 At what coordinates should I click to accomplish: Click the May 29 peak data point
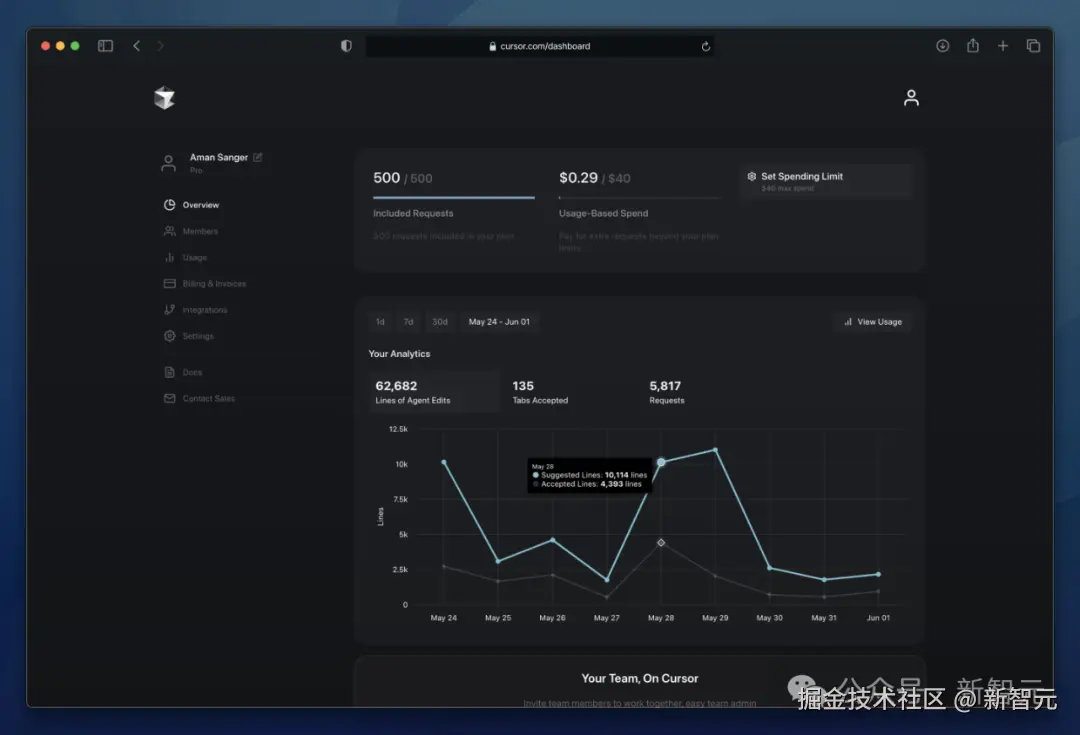pos(715,450)
